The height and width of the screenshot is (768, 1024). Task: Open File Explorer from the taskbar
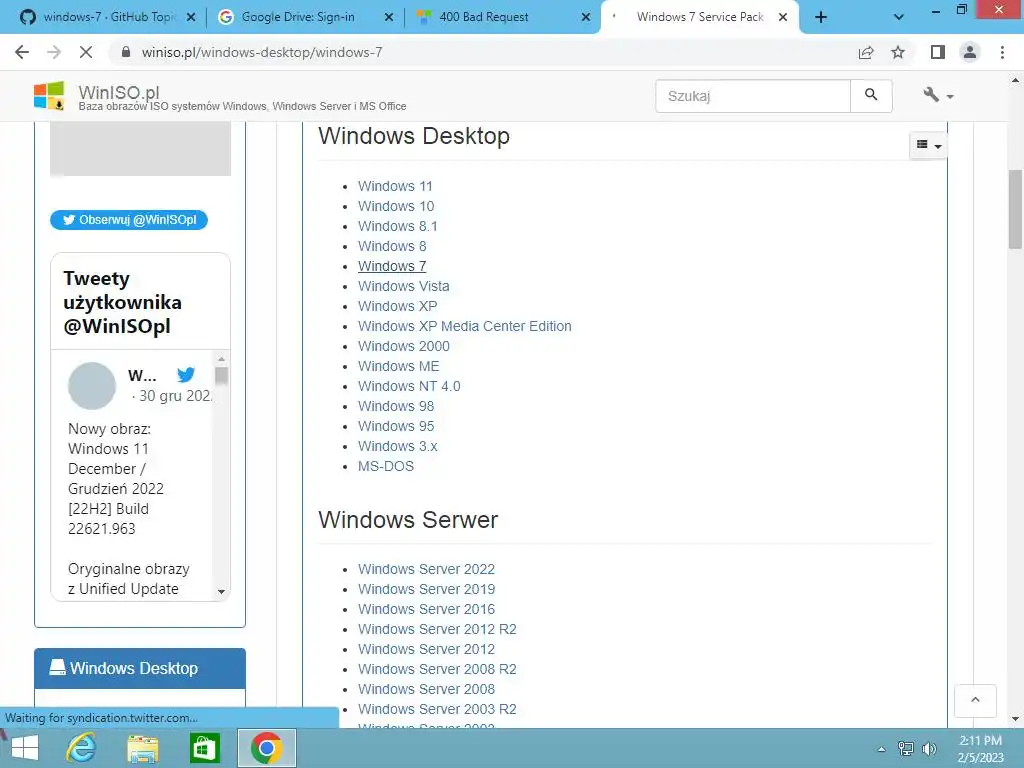point(143,748)
